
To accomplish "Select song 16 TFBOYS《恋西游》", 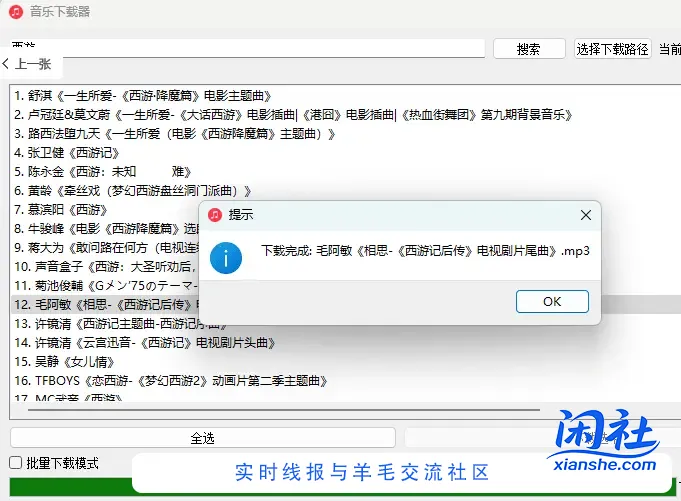I will [x=171, y=381].
